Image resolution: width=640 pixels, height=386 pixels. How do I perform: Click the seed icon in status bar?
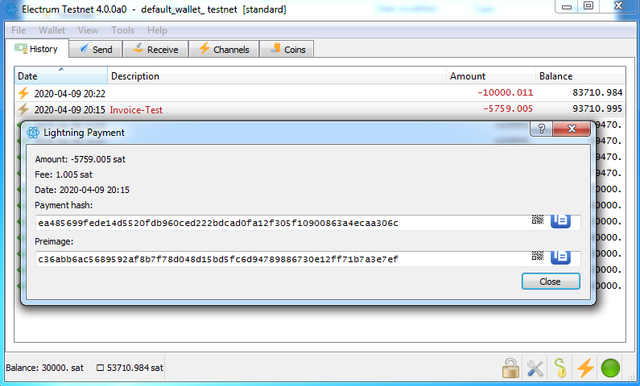pos(560,368)
